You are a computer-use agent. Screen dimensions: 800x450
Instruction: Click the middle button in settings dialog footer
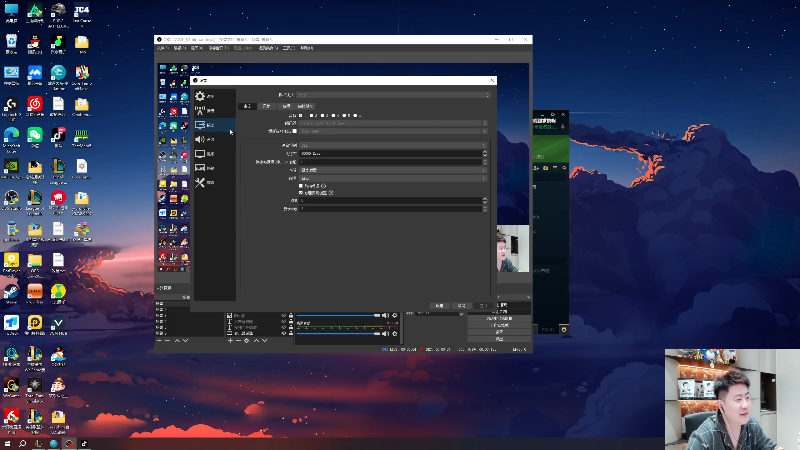coord(462,305)
